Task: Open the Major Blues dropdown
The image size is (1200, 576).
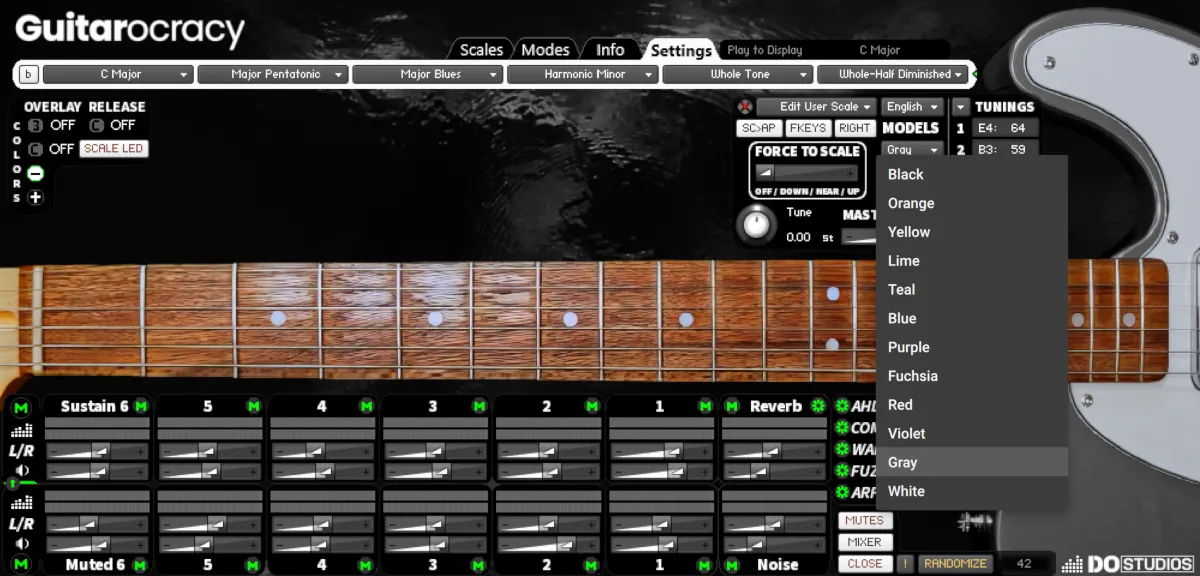Action: tap(427, 74)
